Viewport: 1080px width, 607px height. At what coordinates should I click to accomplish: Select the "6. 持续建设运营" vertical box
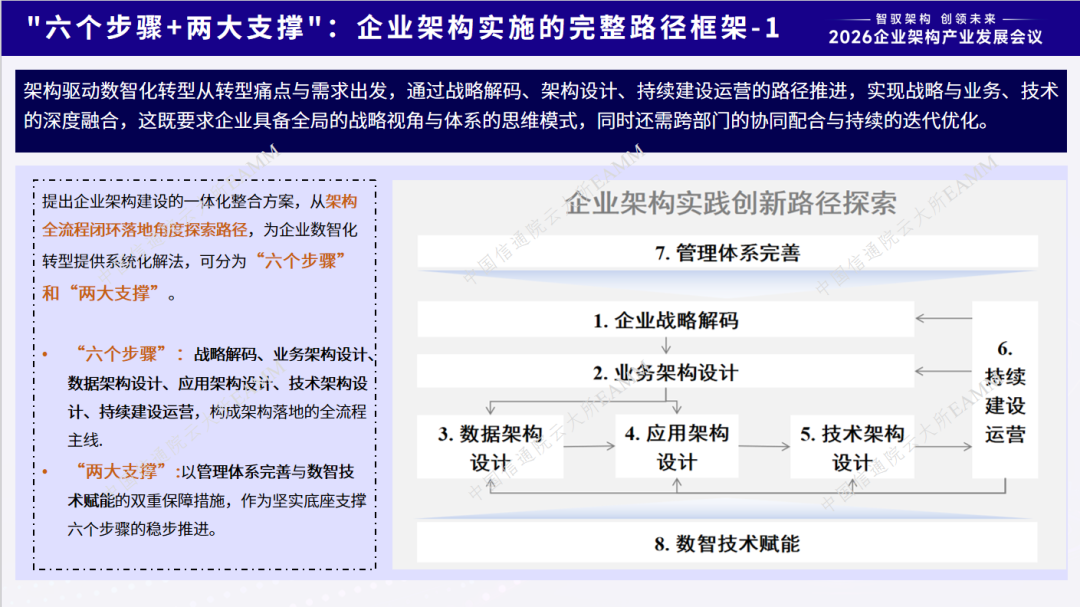(1005, 390)
